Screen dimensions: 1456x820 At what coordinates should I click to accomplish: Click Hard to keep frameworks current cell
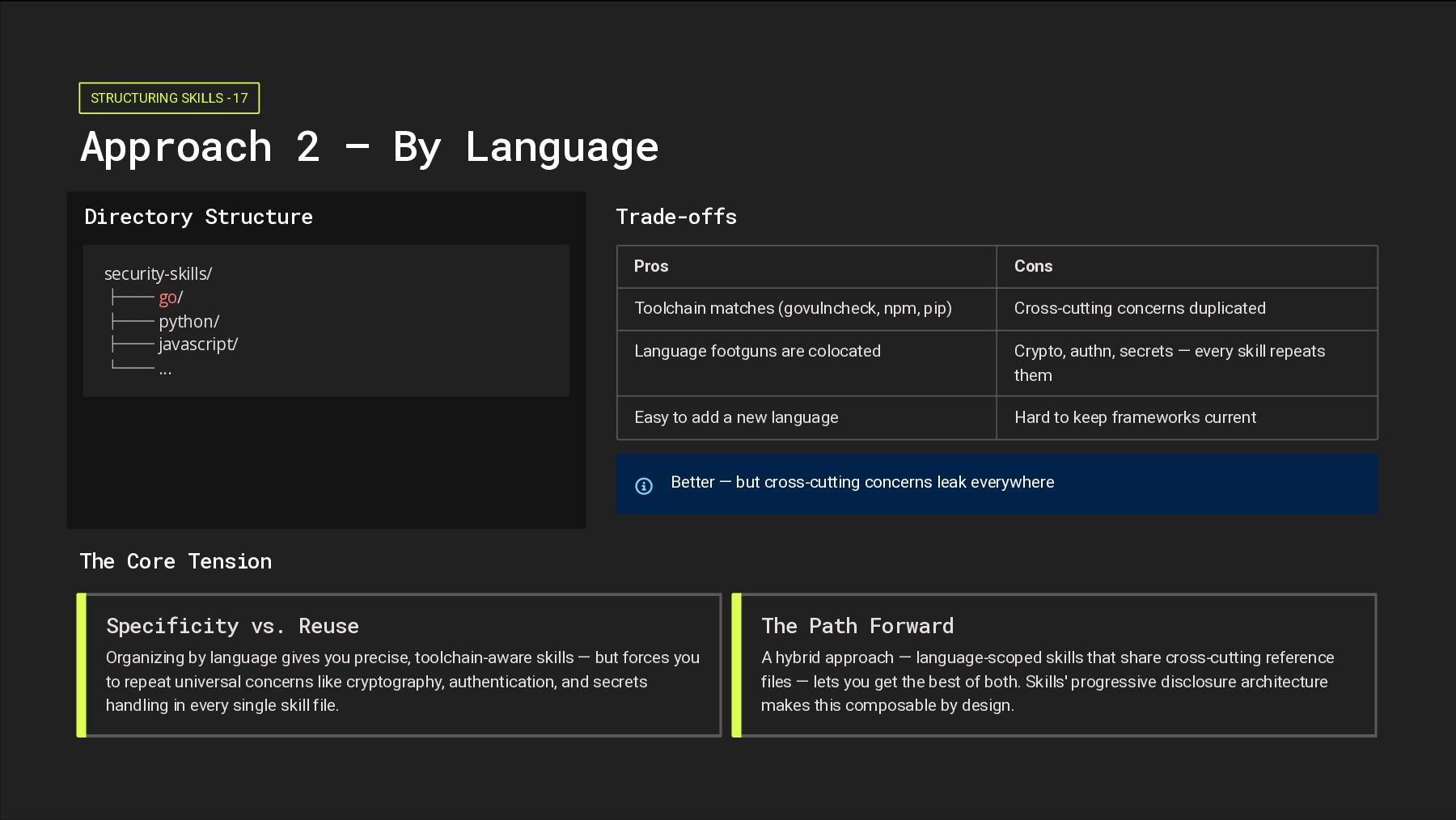1135,417
